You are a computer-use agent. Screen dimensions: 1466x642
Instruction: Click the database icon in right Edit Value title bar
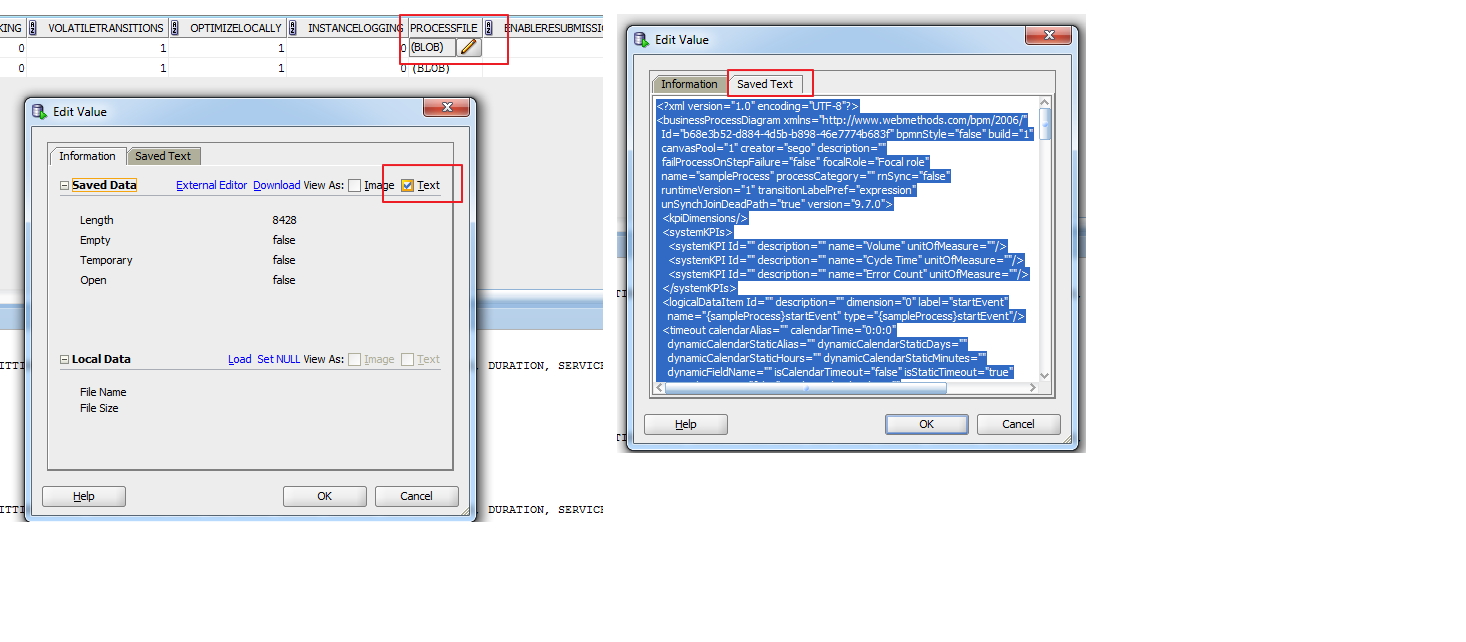tap(641, 40)
